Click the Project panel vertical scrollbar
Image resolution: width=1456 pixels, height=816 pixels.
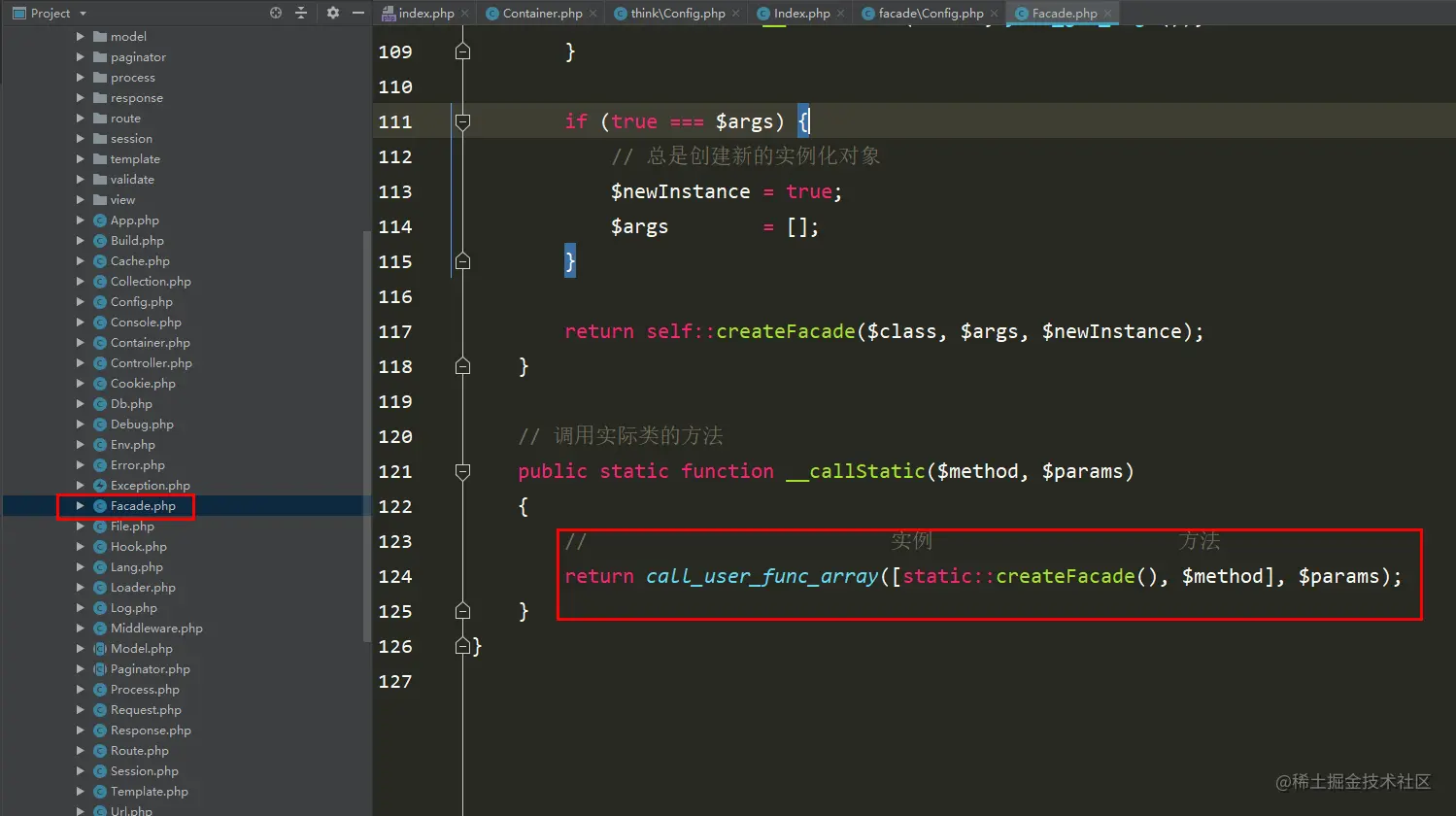[x=366, y=435]
